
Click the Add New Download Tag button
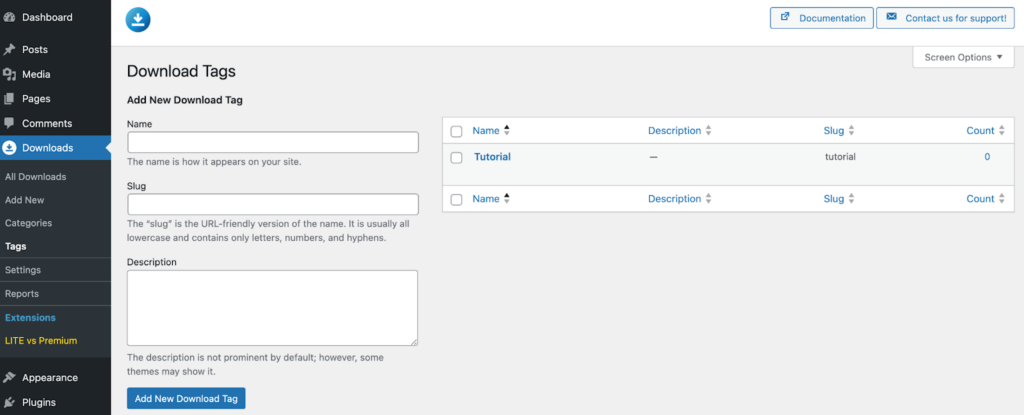[186, 398]
